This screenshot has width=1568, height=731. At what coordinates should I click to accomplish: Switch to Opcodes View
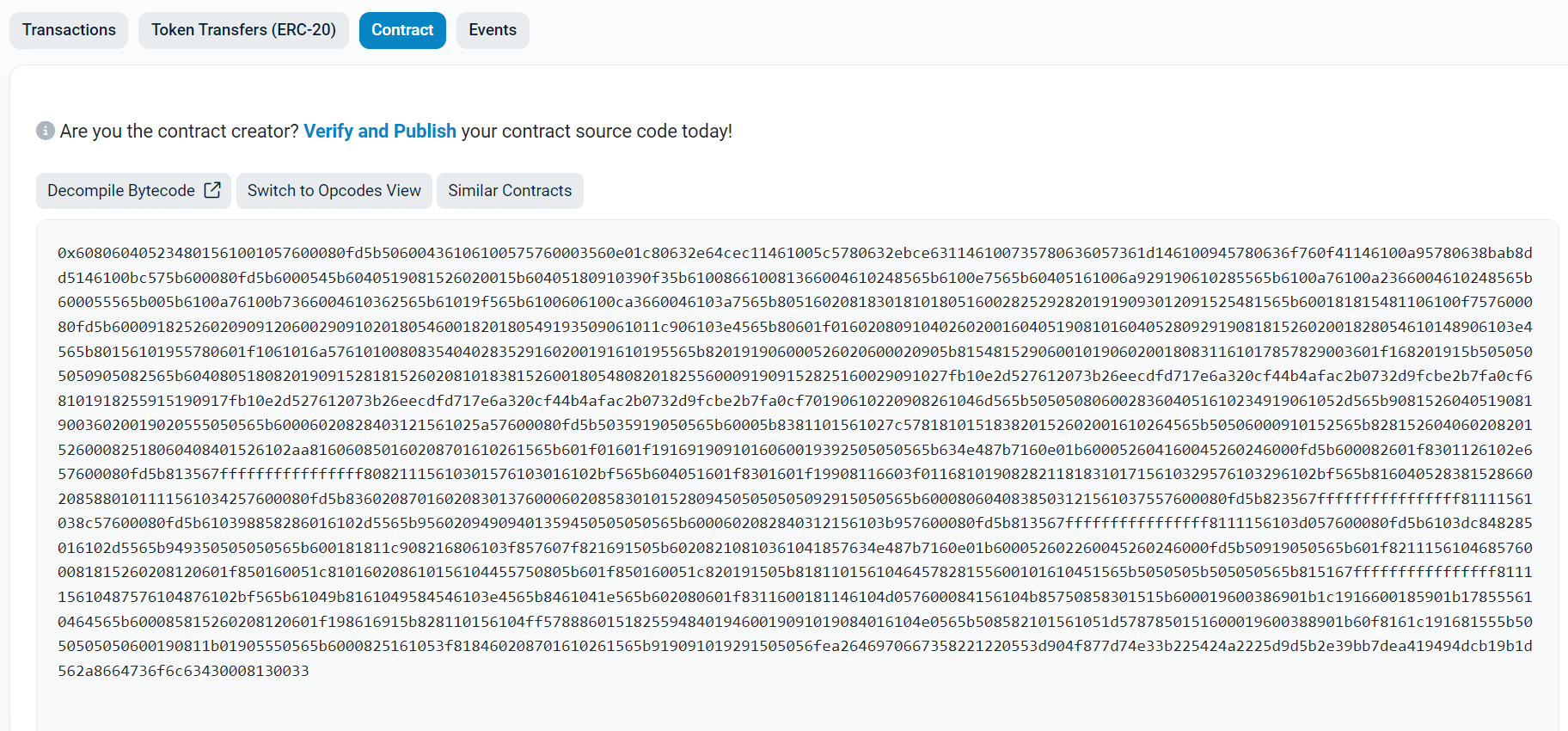coord(334,191)
